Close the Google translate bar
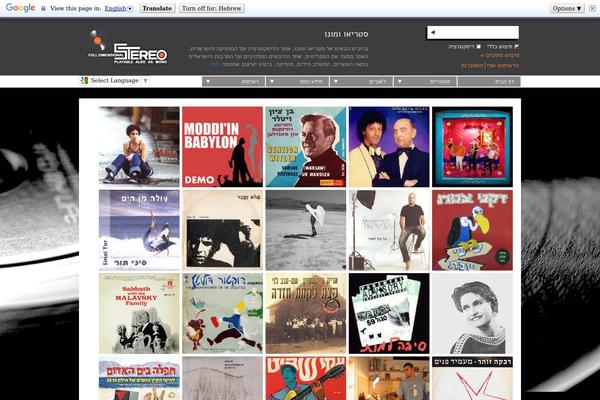The image size is (600, 400). point(592,8)
